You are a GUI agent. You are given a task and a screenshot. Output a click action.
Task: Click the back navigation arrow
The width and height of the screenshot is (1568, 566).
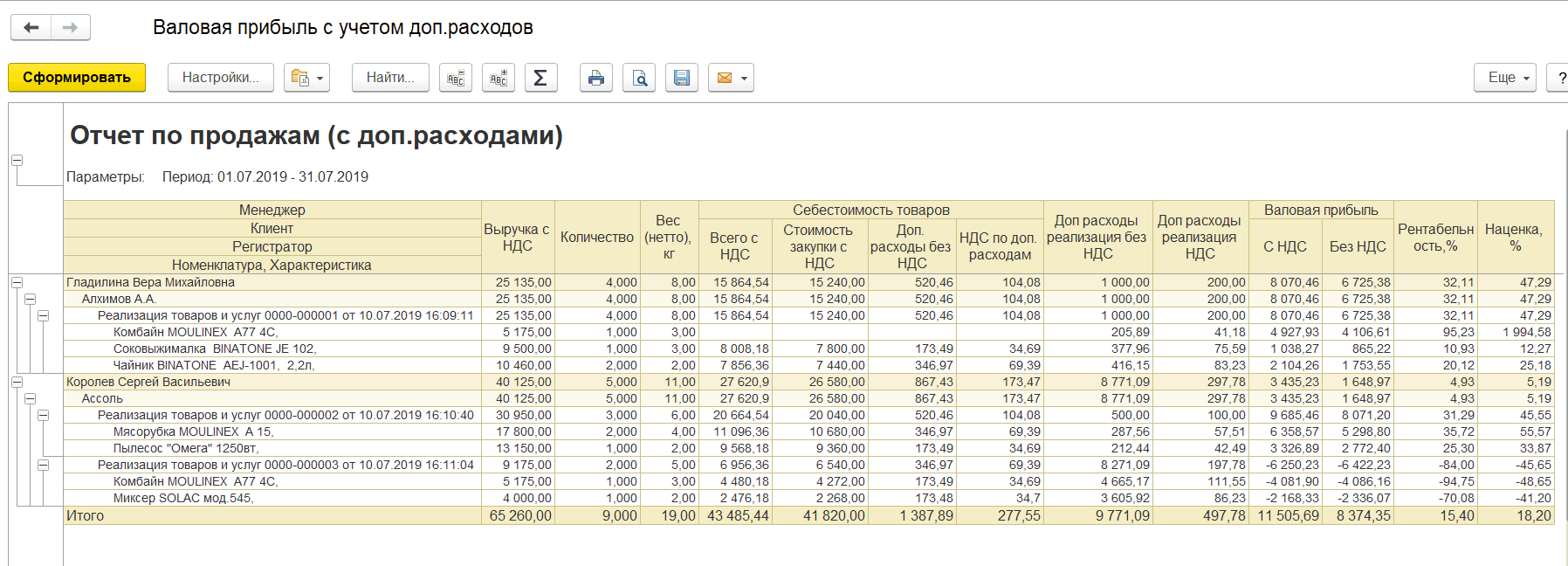click(x=31, y=28)
